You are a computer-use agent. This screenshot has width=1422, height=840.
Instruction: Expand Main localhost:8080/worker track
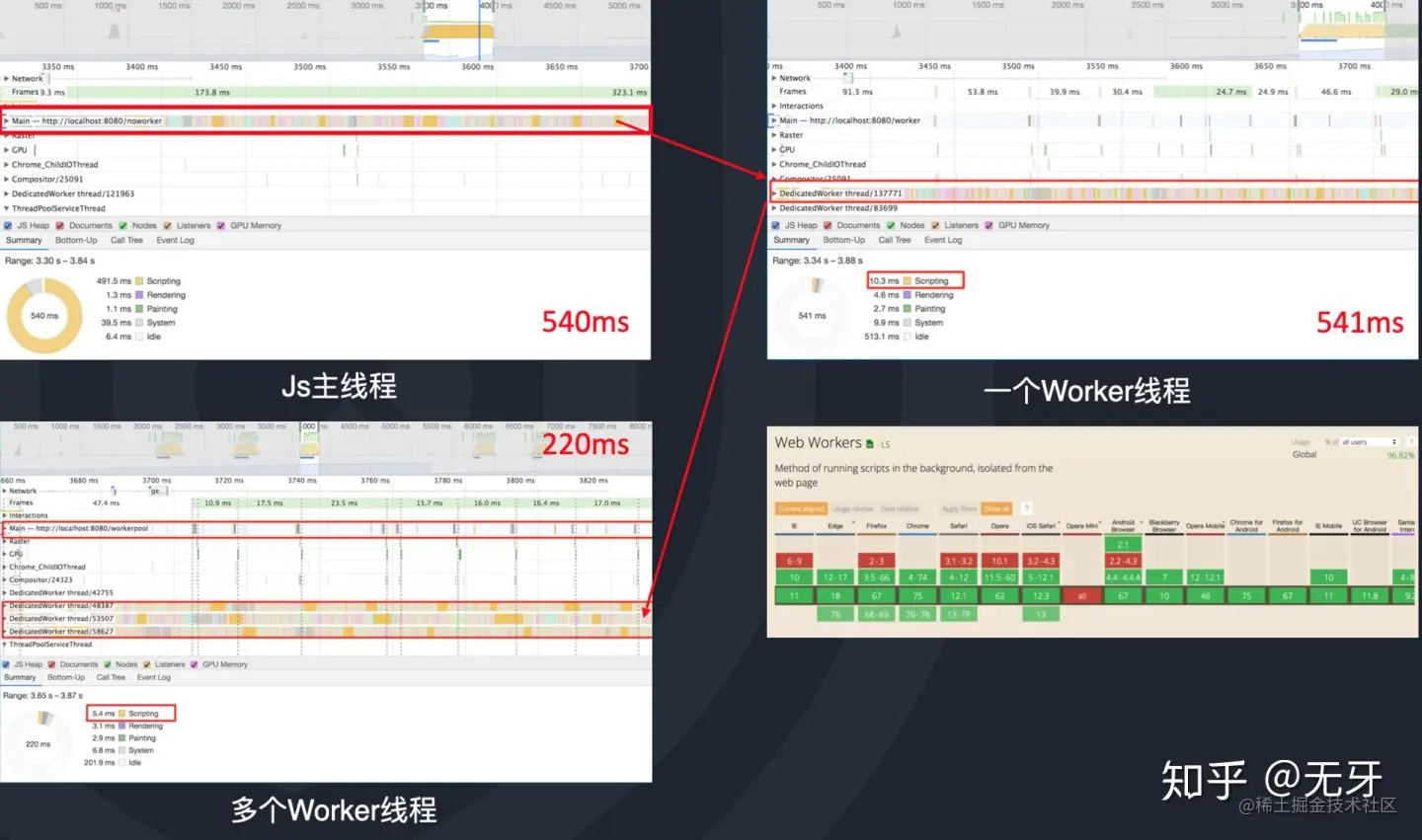774,120
